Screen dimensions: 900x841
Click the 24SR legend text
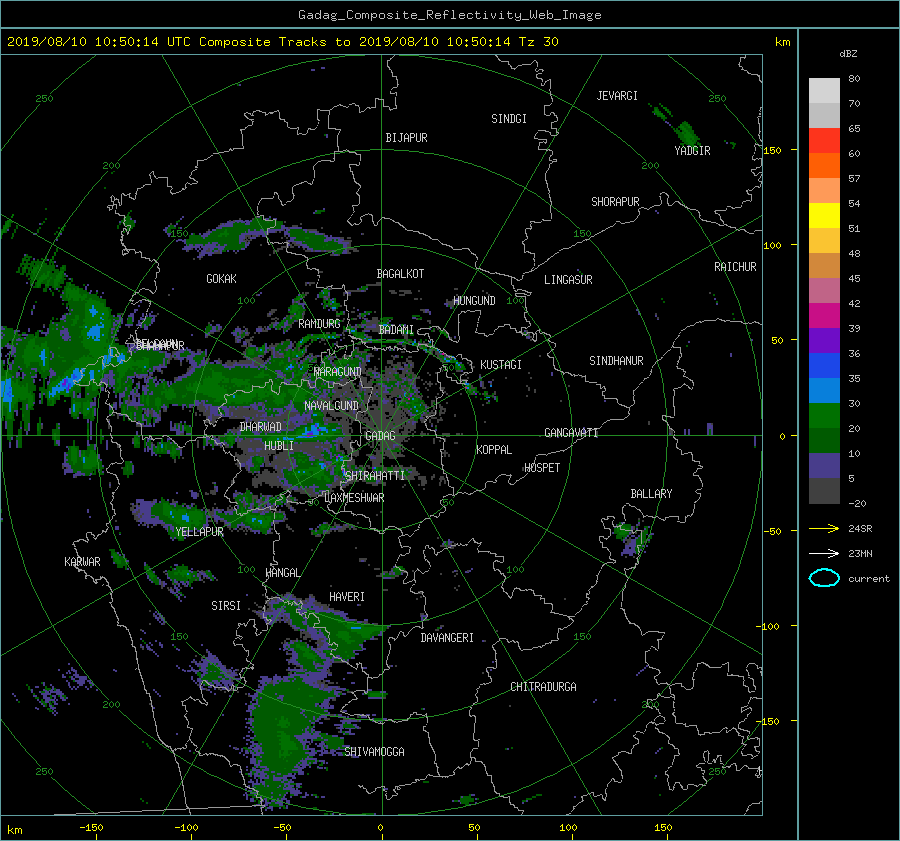pyautogui.click(x=860, y=528)
